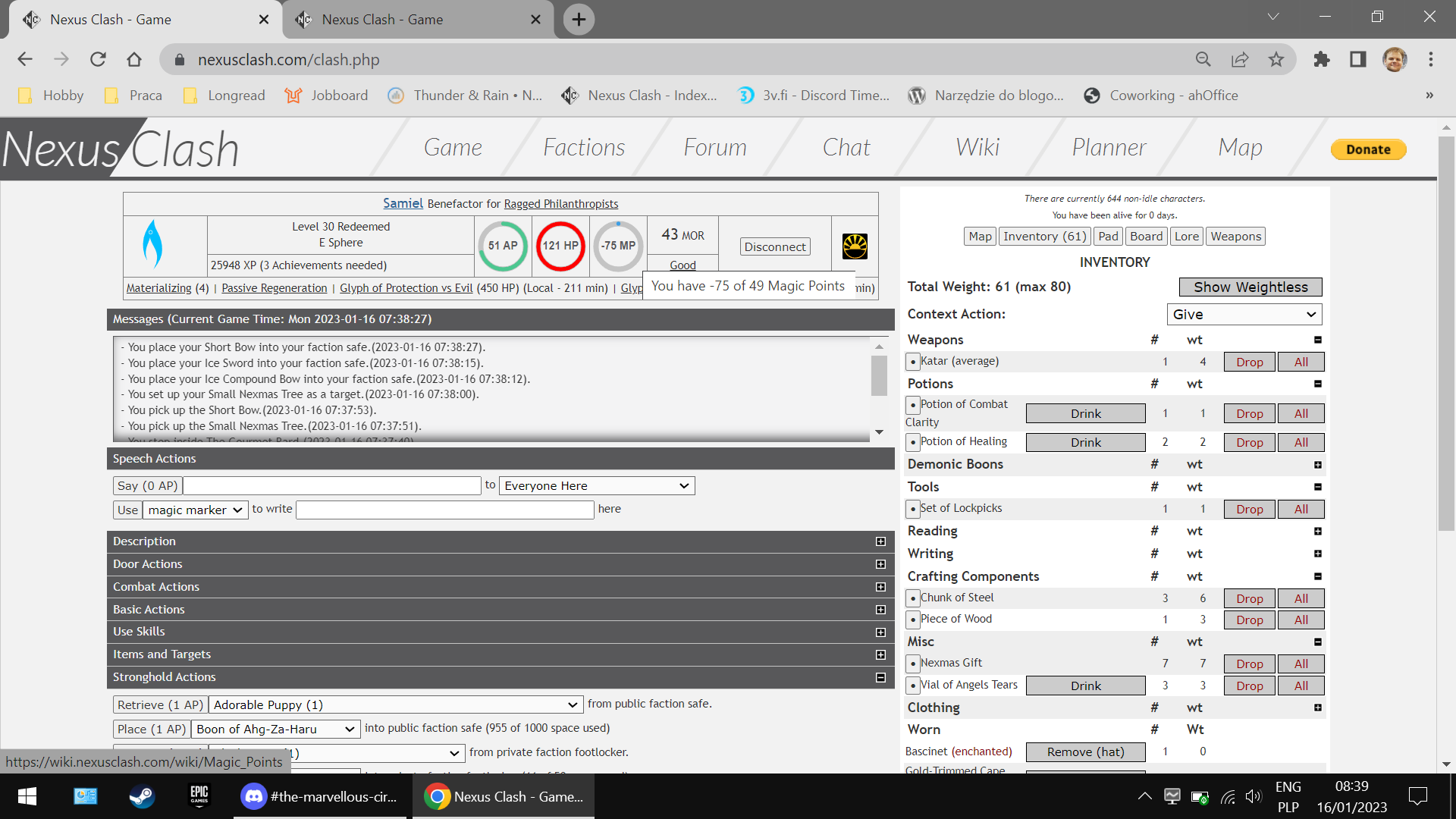The width and height of the screenshot is (1456, 819).
Task: Show more bookmarks chevron
Action: 1429,96
